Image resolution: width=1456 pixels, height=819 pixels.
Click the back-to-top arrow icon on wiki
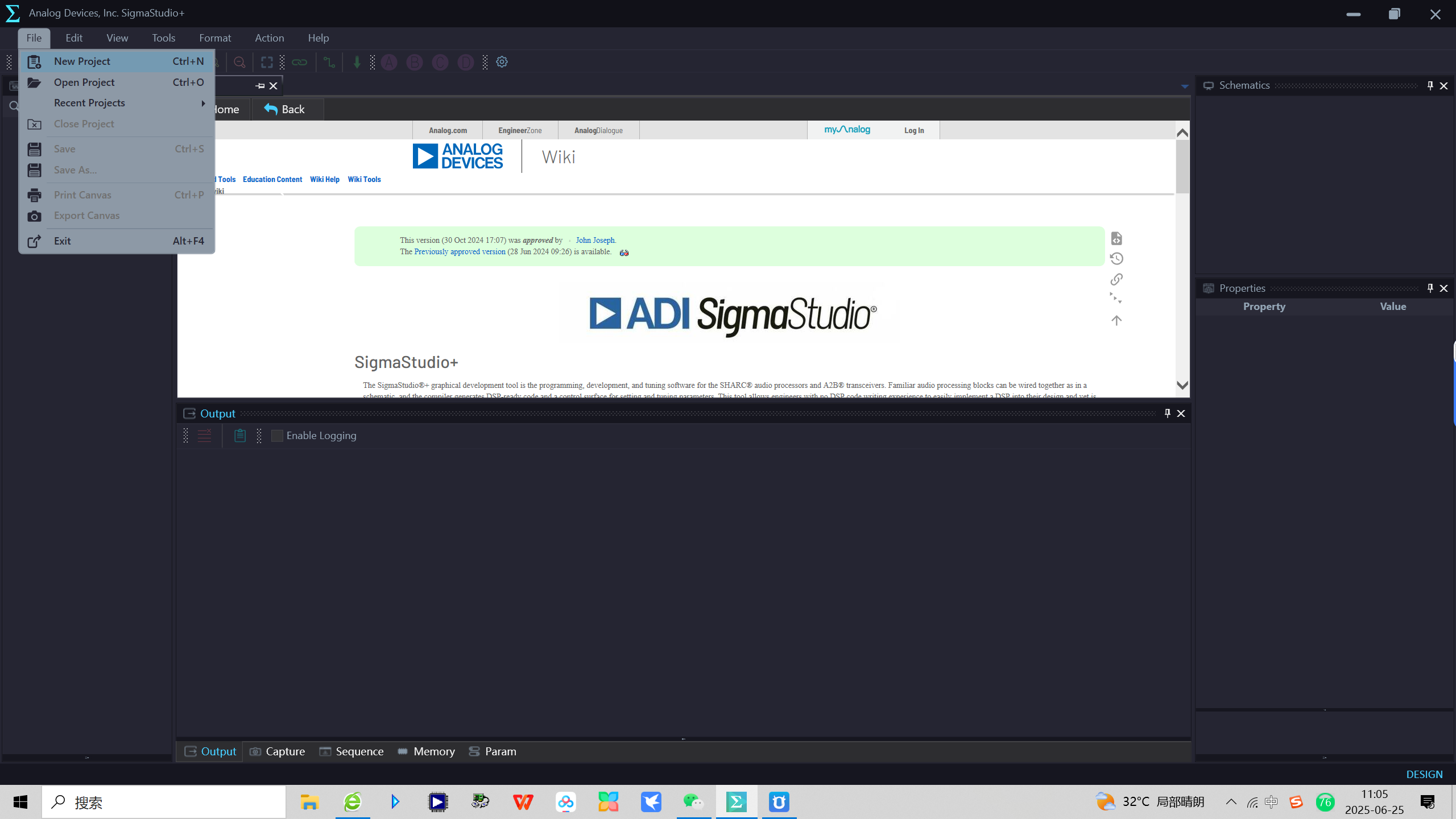point(1116,320)
